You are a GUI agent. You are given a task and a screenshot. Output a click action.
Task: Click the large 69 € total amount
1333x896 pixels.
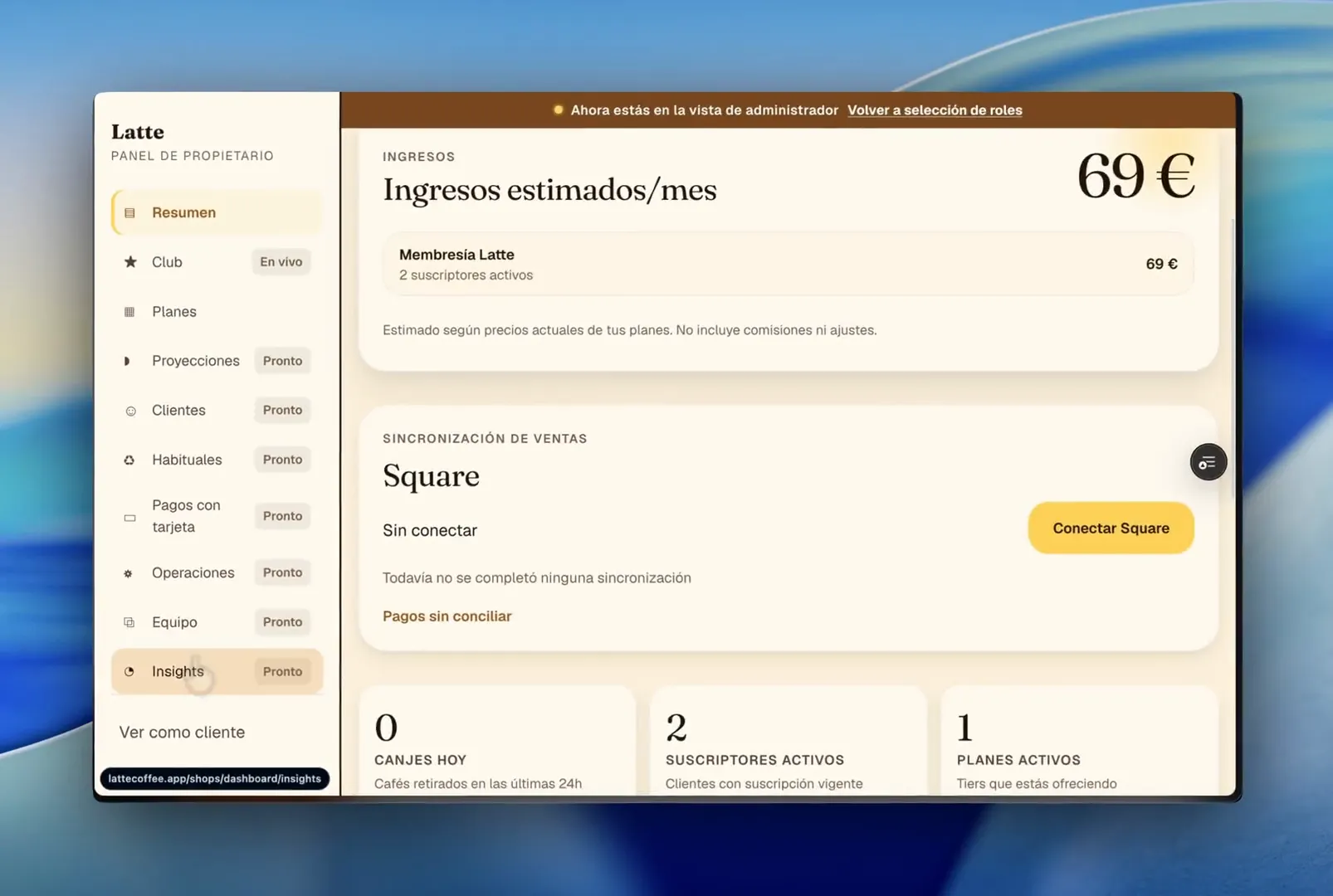click(1135, 176)
